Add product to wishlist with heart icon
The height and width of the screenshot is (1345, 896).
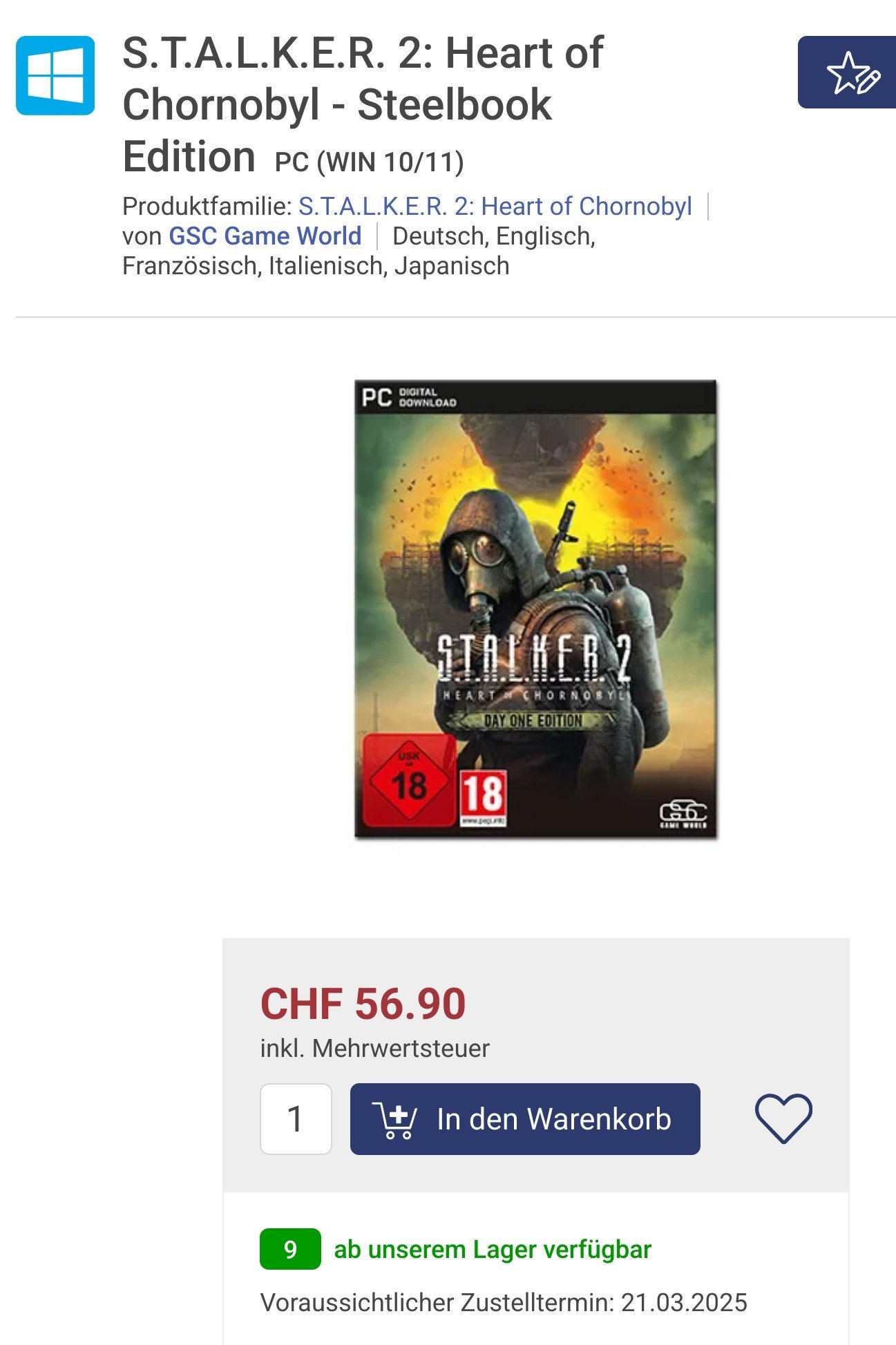pos(783,1118)
